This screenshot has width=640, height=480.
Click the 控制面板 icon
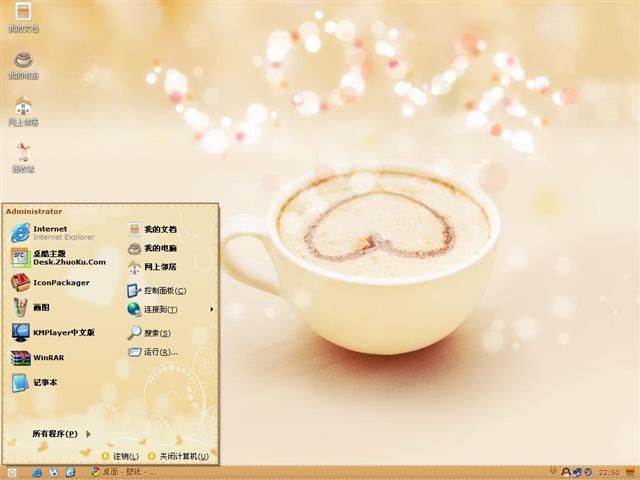[134, 291]
